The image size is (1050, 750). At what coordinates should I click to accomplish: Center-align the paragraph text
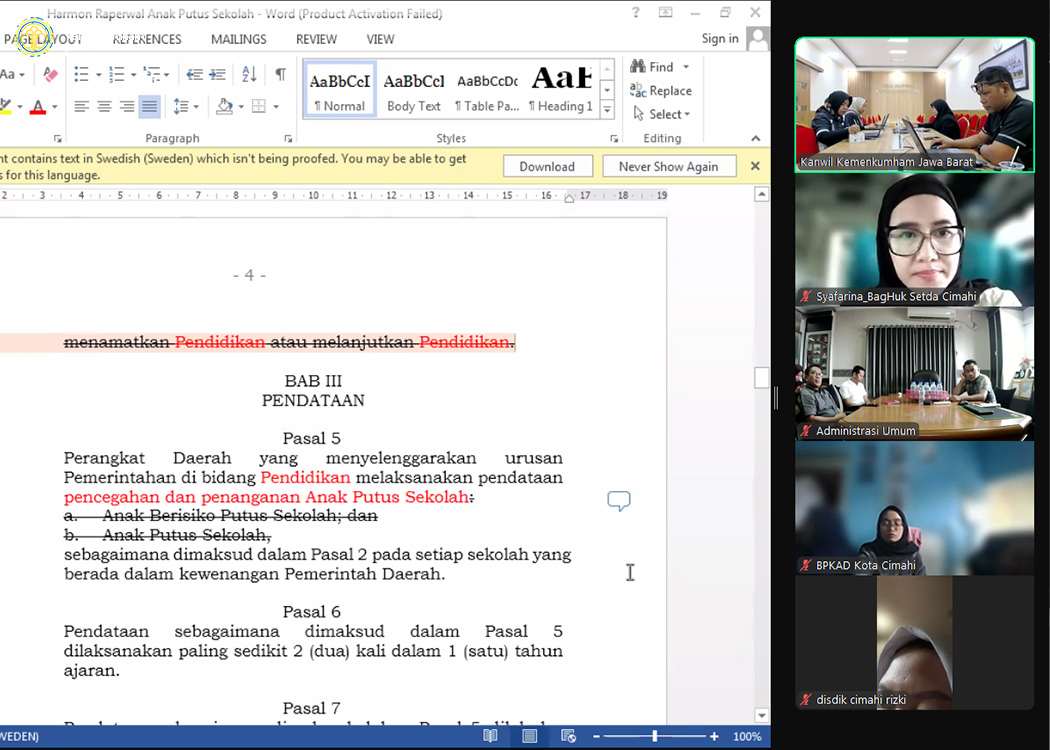pos(104,106)
